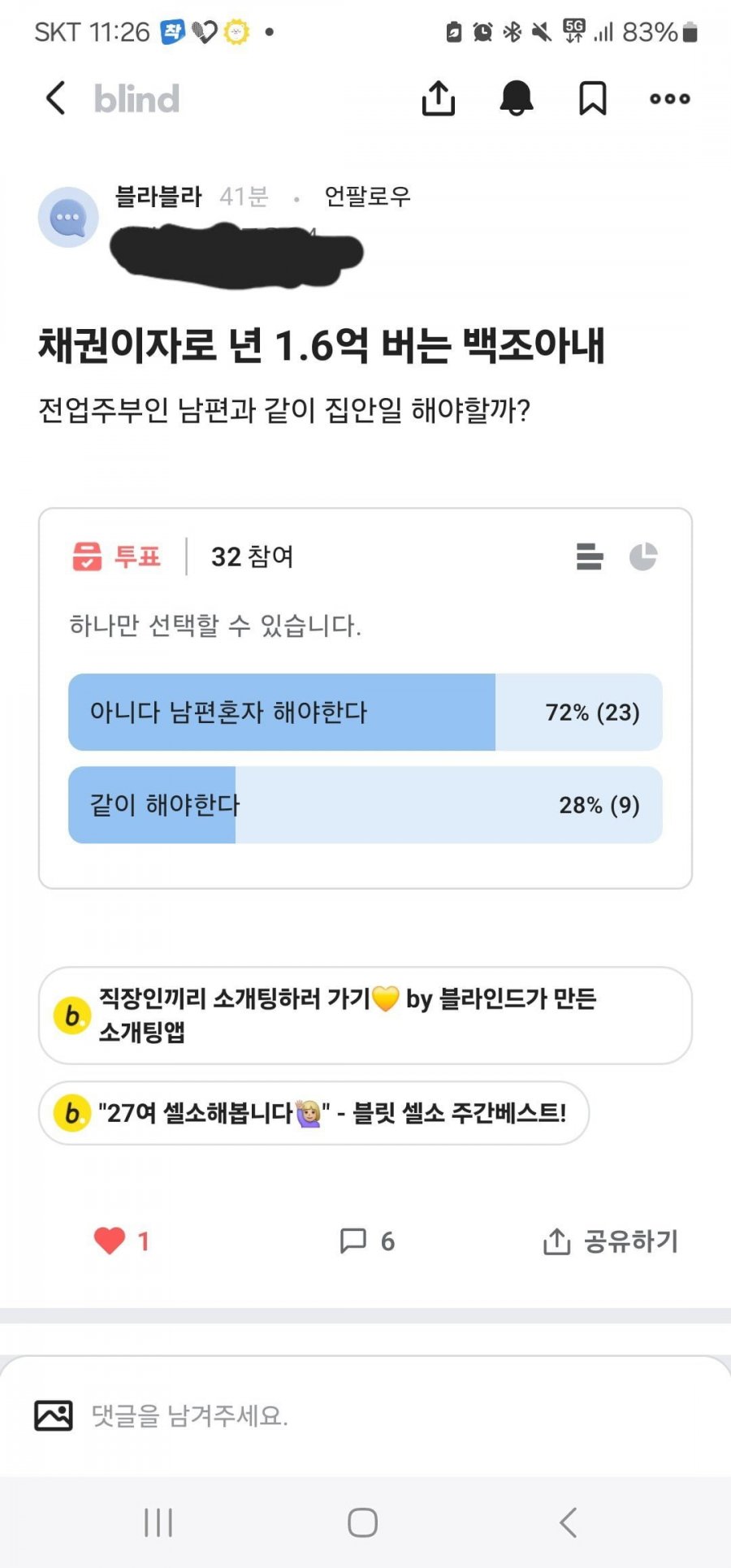Go back using the header arrow

click(55, 98)
